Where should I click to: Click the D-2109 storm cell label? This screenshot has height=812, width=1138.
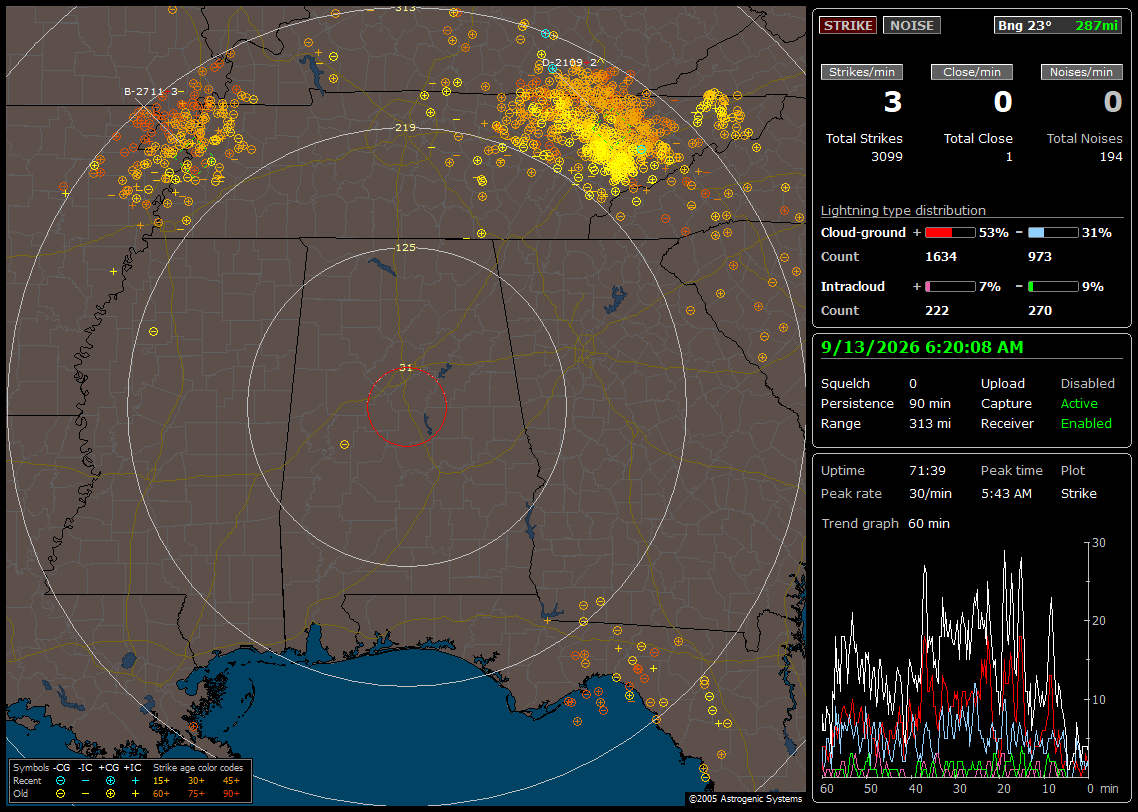coord(570,62)
